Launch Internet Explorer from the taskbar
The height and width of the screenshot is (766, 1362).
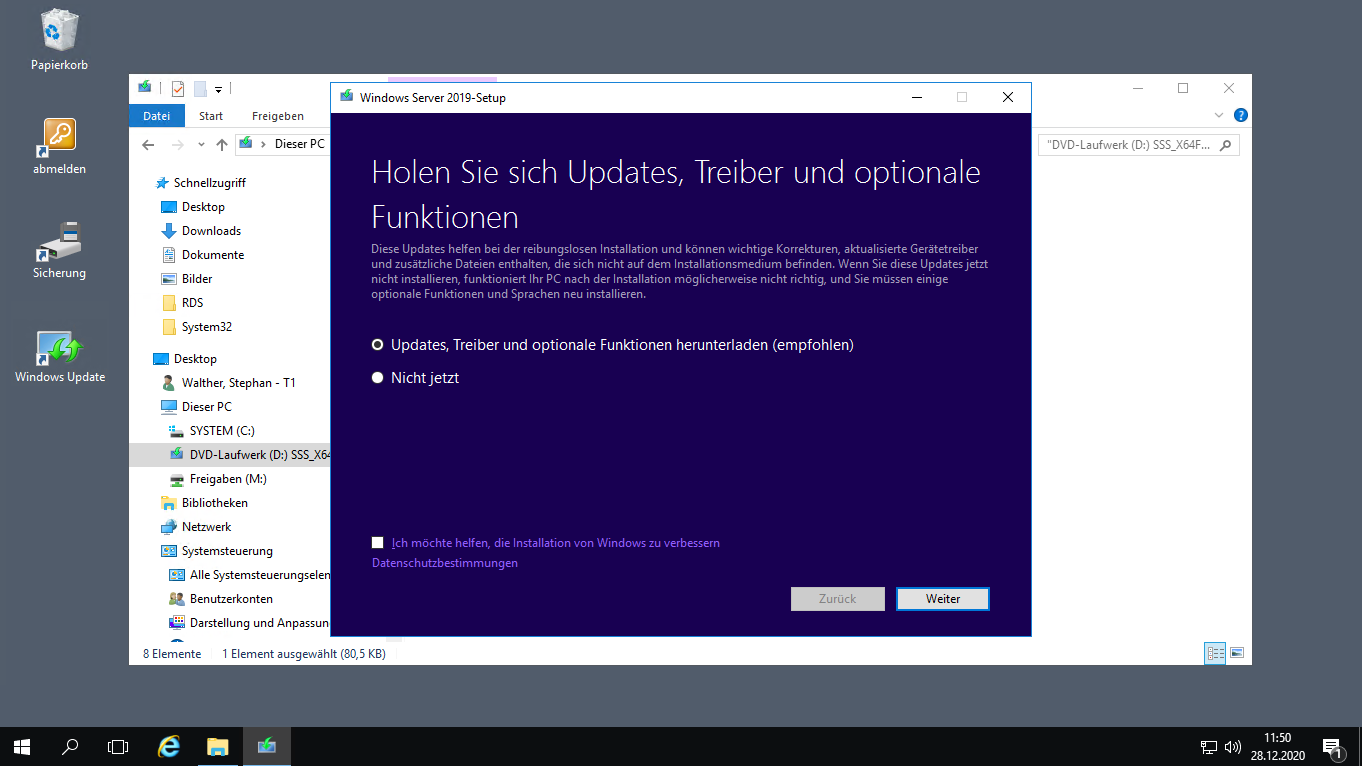coord(170,746)
